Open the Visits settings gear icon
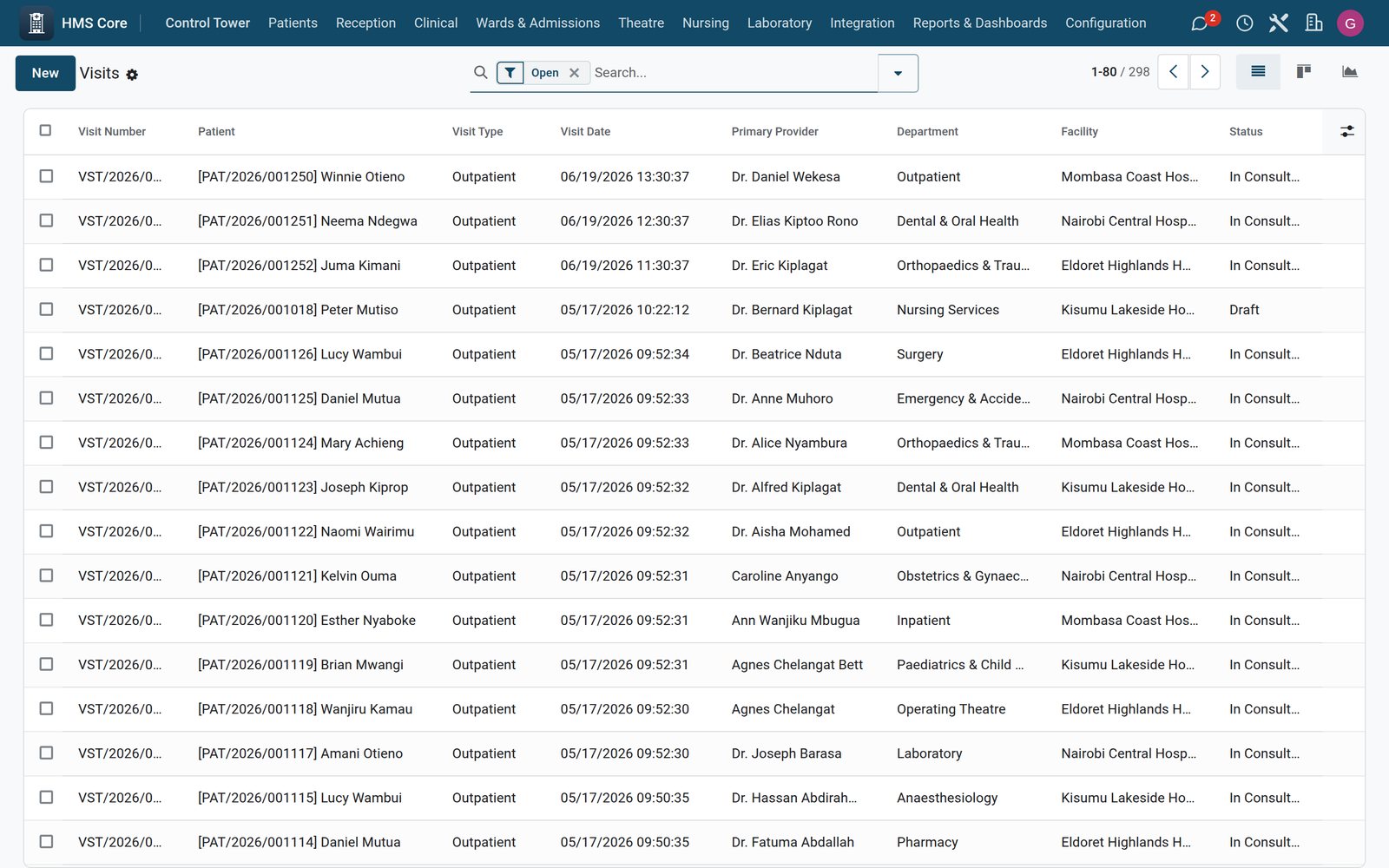This screenshot has width=1389, height=868. tap(132, 75)
